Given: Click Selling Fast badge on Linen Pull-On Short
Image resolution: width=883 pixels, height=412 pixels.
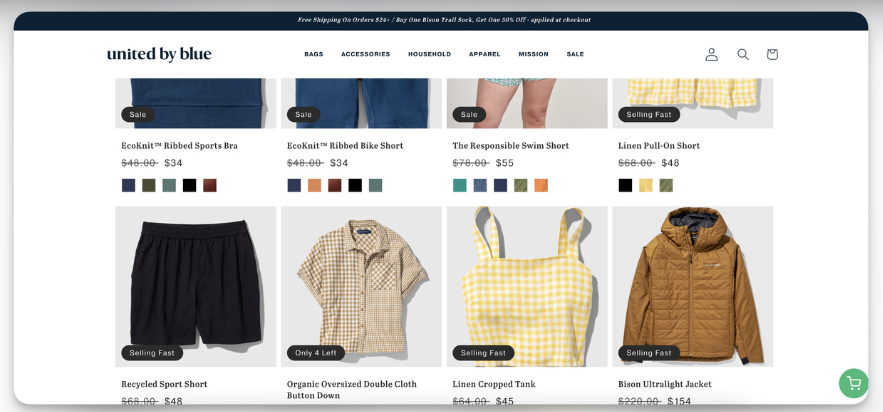Looking at the screenshot, I should pyautogui.click(x=649, y=114).
